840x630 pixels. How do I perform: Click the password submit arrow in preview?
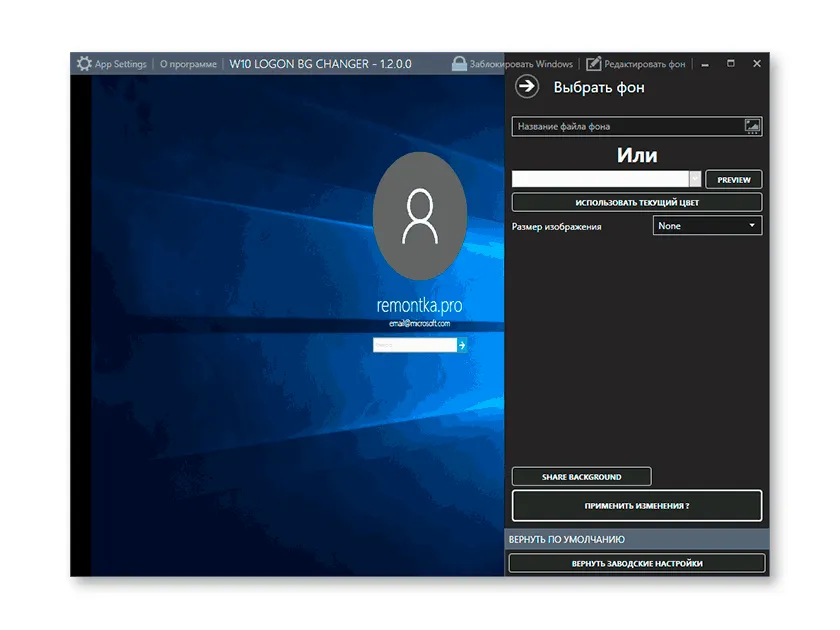pyautogui.click(x=462, y=345)
